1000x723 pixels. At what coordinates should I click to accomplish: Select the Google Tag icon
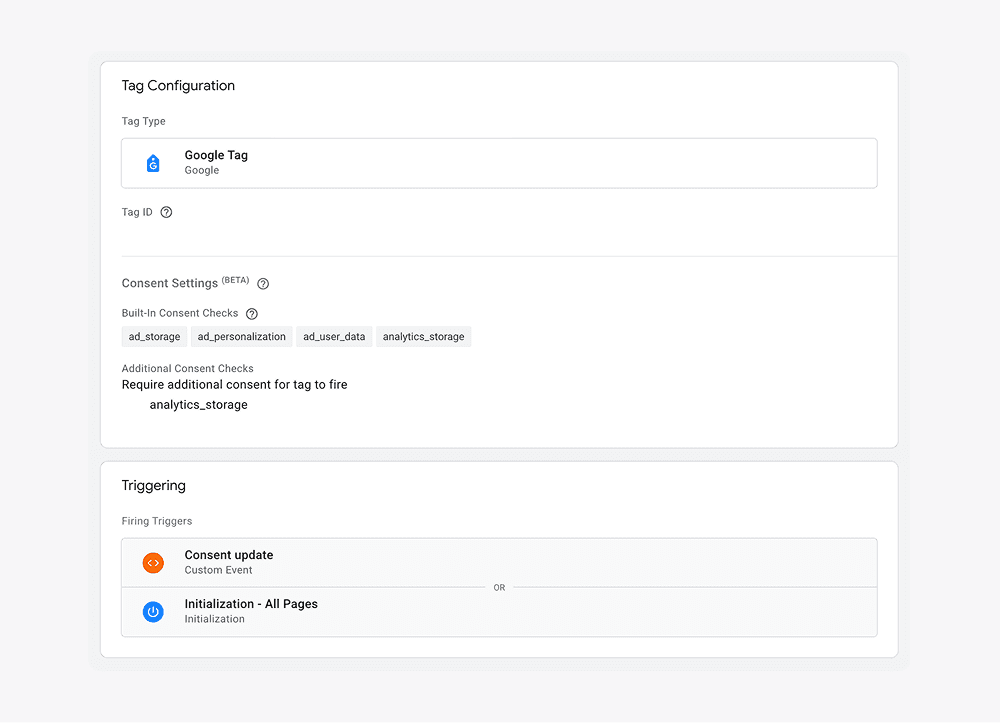(153, 162)
